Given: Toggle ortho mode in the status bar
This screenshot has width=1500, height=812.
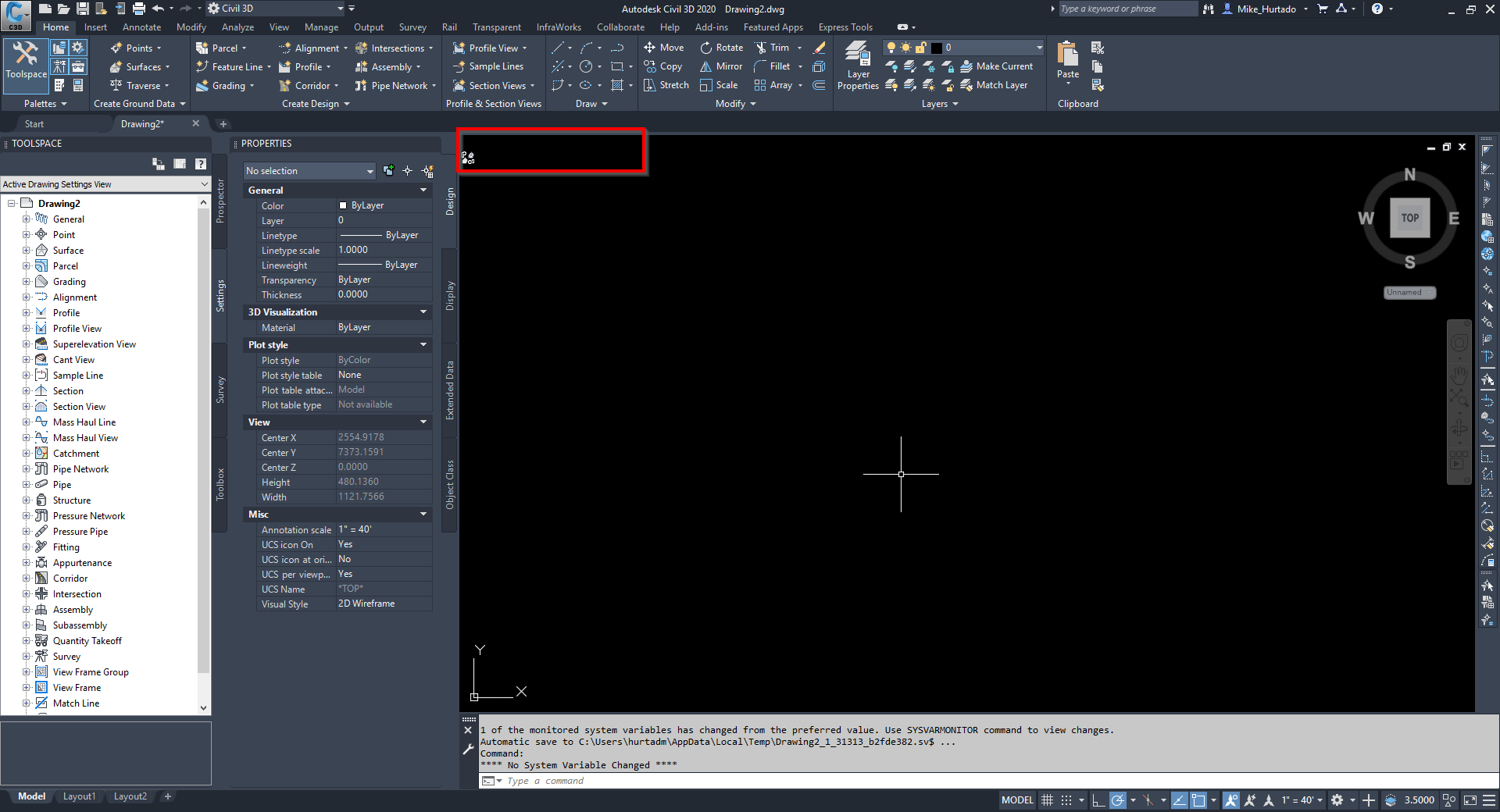Looking at the screenshot, I should coord(1098,800).
